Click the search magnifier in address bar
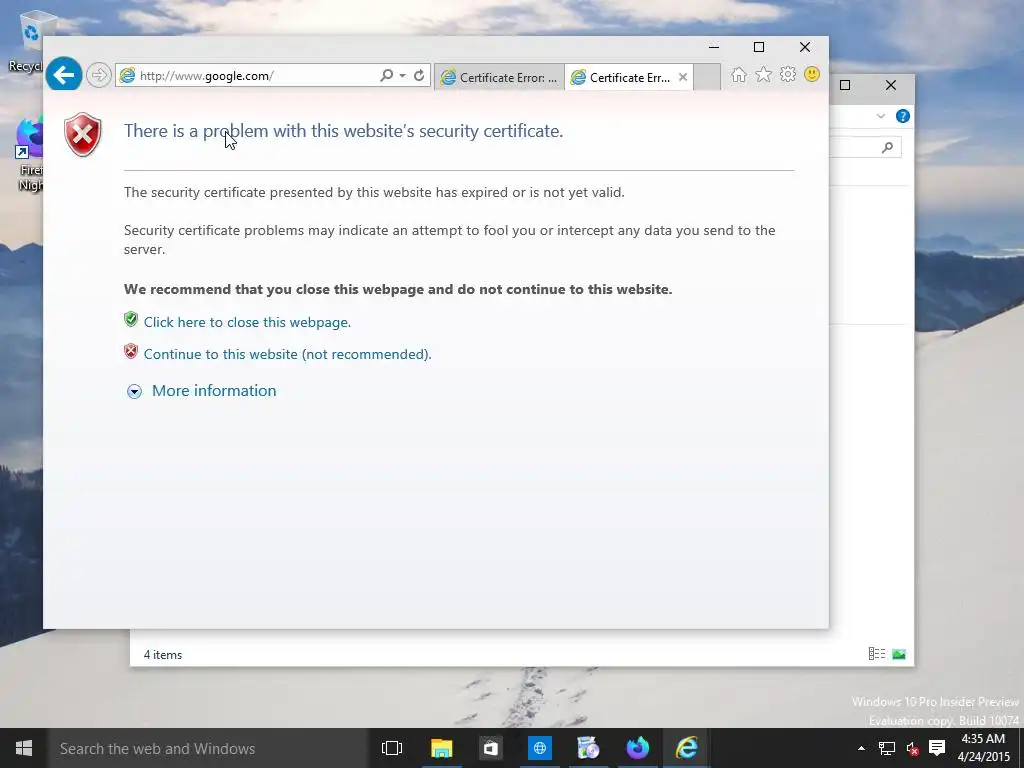Image resolution: width=1024 pixels, height=768 pixels. pos(386,75)
